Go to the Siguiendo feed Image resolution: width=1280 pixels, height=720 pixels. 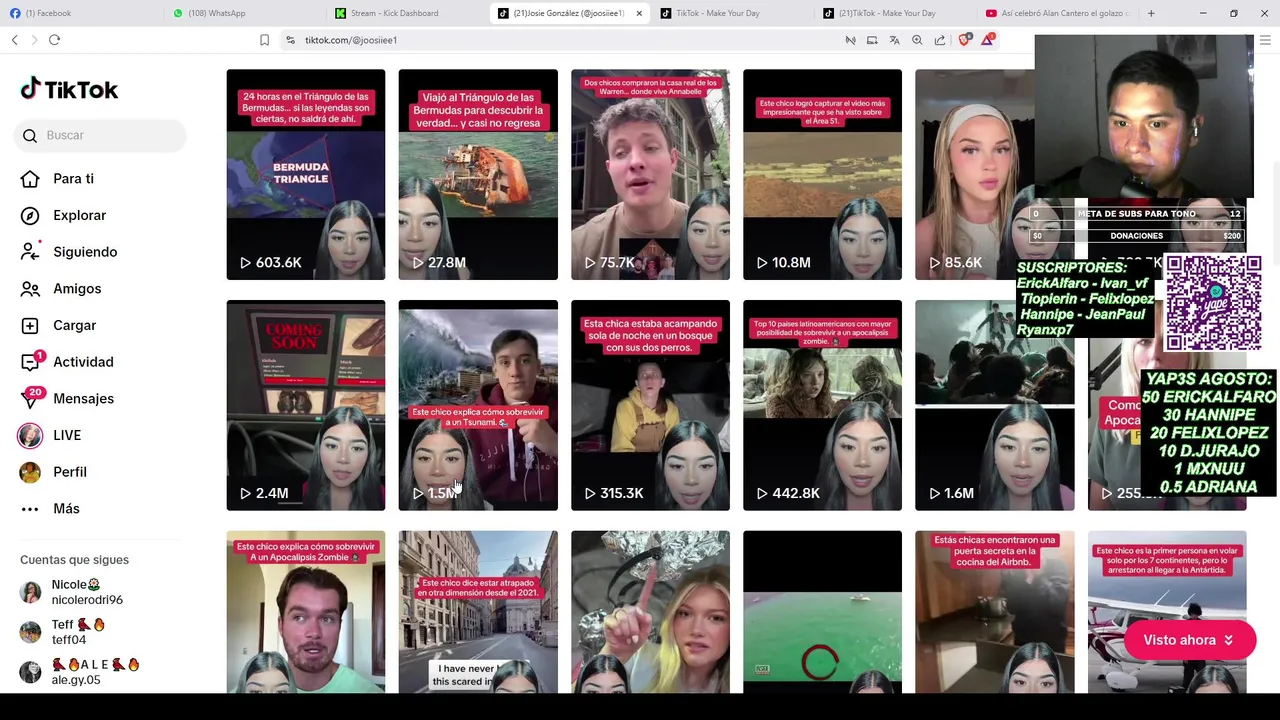pyautogui.click(x=85, y=252)
